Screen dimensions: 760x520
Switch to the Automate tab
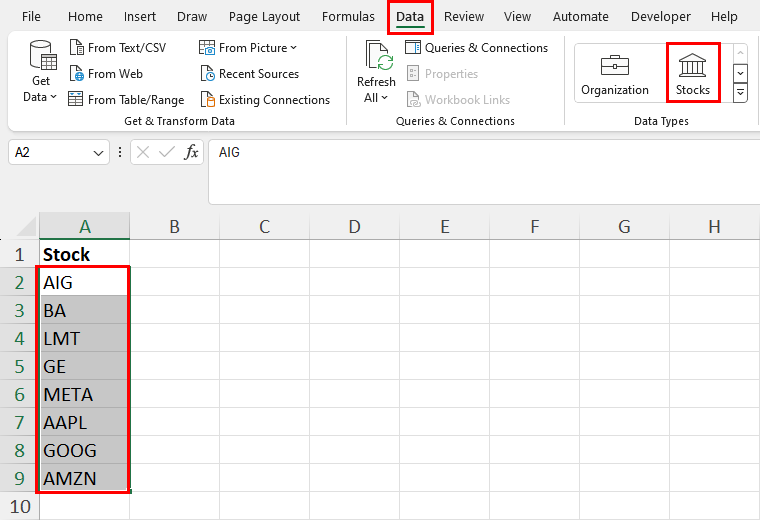pos(581,16)
